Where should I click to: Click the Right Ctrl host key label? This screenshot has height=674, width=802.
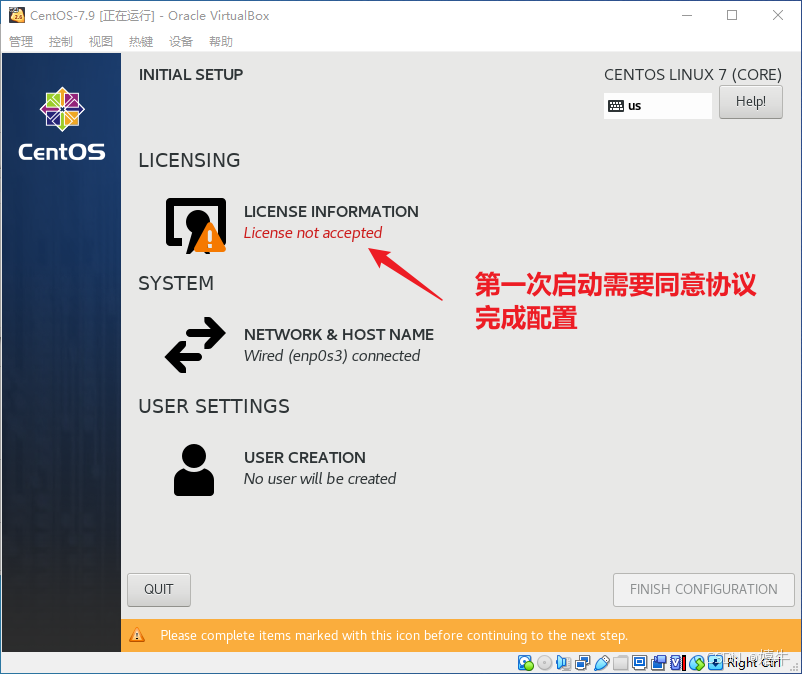point(754,663)
